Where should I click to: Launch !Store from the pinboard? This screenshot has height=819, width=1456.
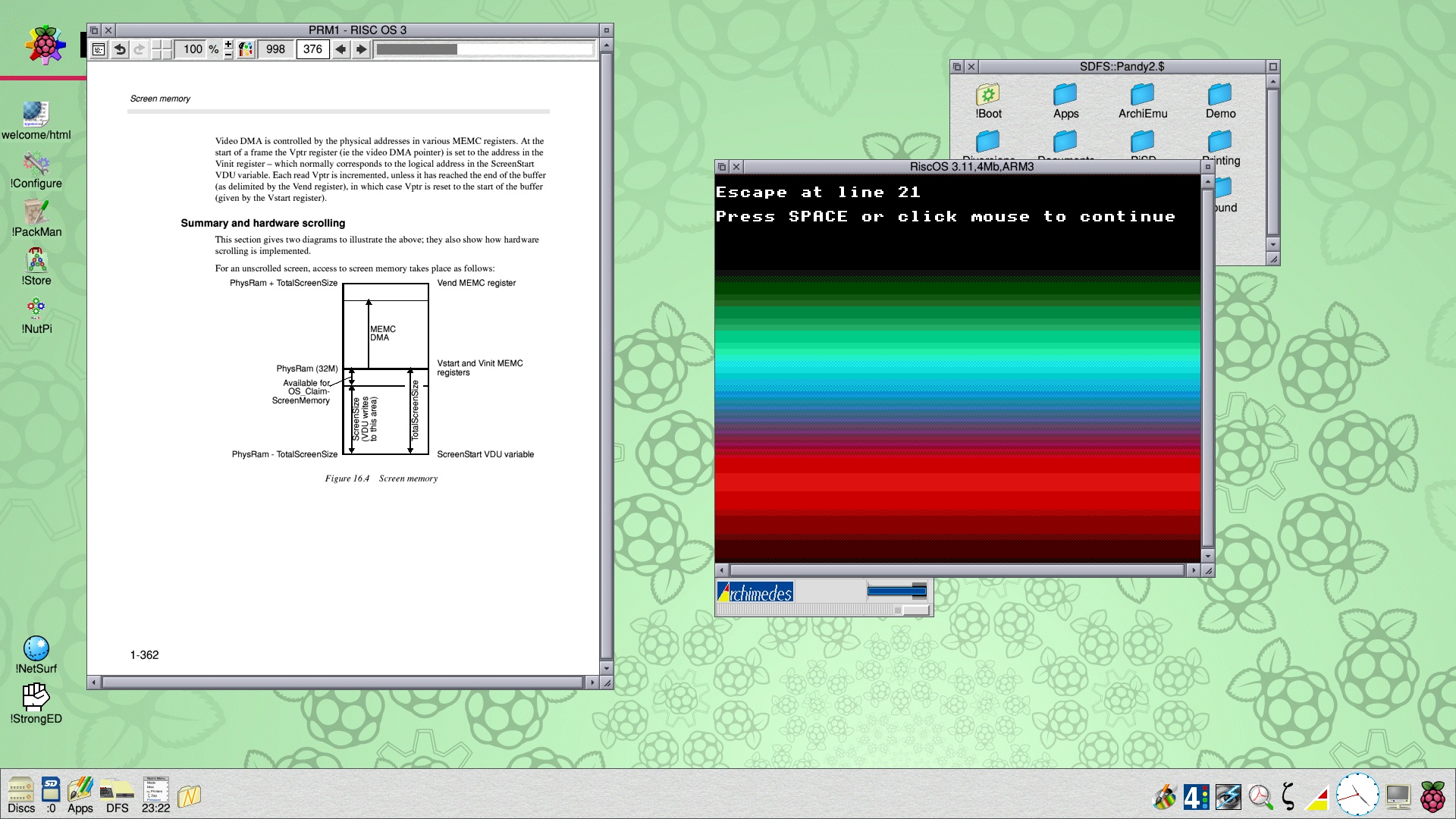coord(36,268)
